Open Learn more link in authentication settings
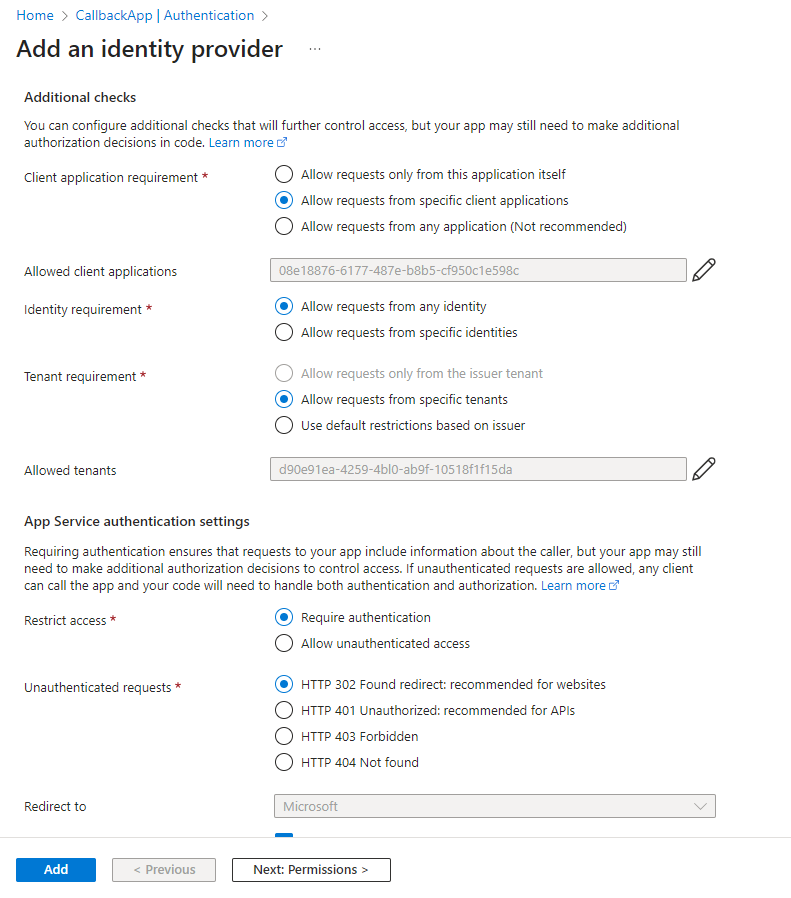Image resolution: width=791 pixels, height=898 pixels. [x=579, y=585]
